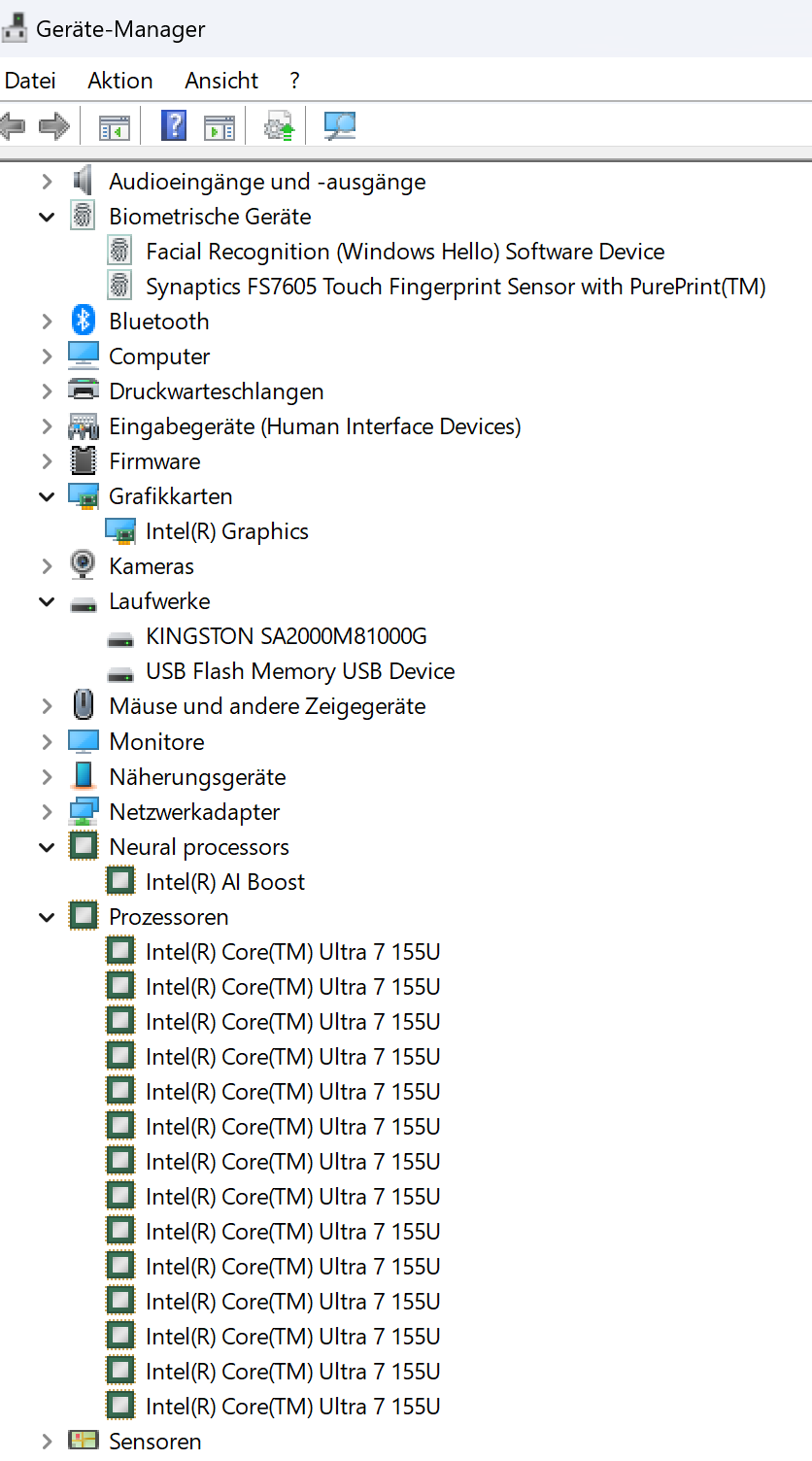Viewport: 812px width, 1461px height.
Task: Click the webcam icon beside Kameras
Action: pos(84,565)
